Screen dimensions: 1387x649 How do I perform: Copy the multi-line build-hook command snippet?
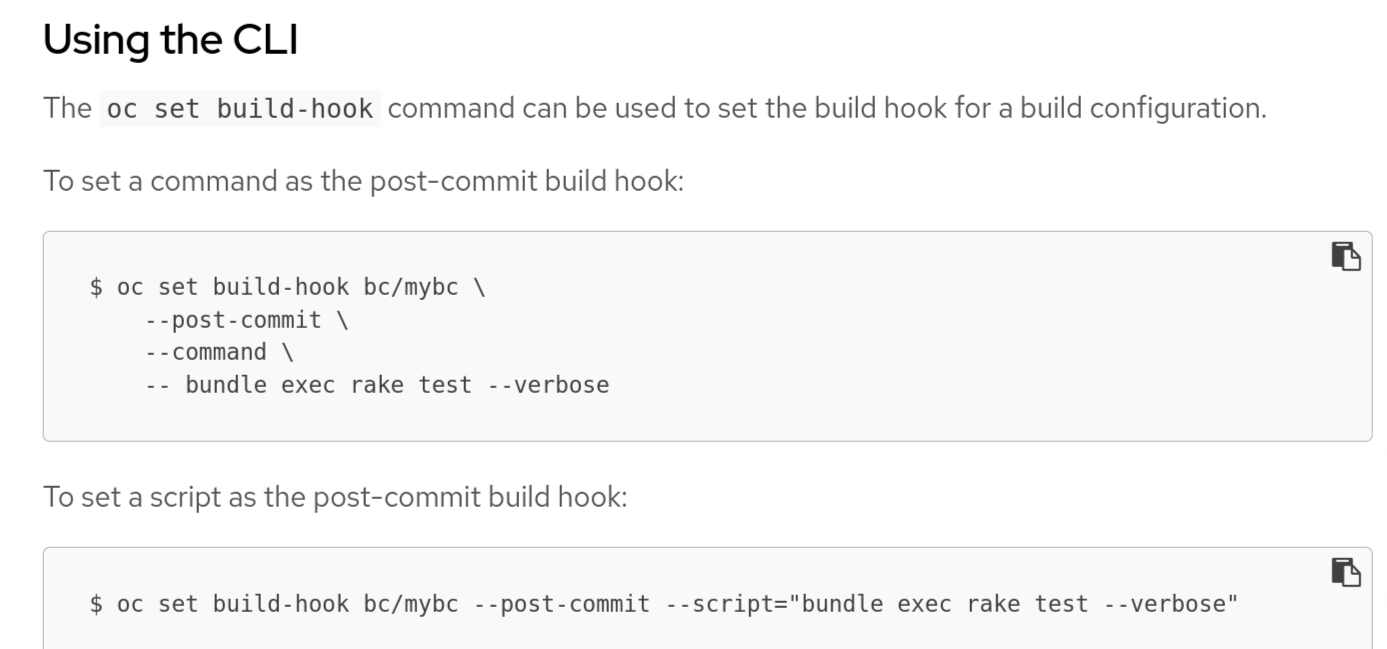point(1345,256)
